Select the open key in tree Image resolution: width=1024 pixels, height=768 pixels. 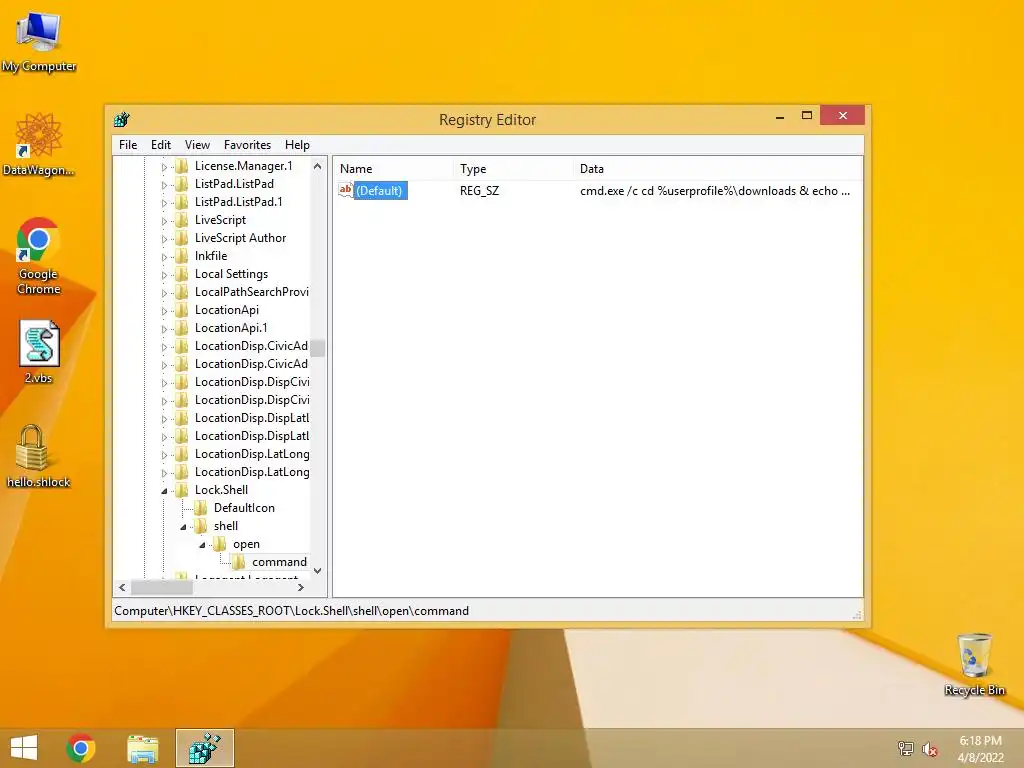246,544
